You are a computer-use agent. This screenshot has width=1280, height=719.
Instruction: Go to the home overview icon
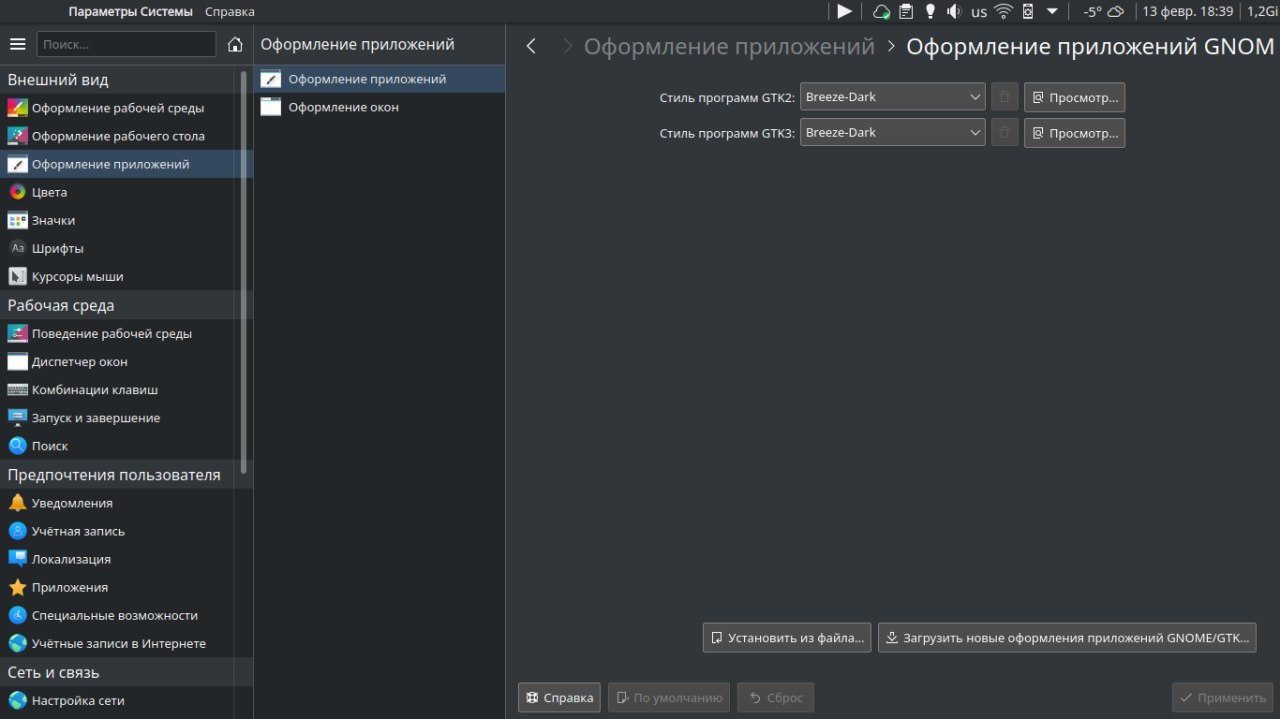(235, 44)
